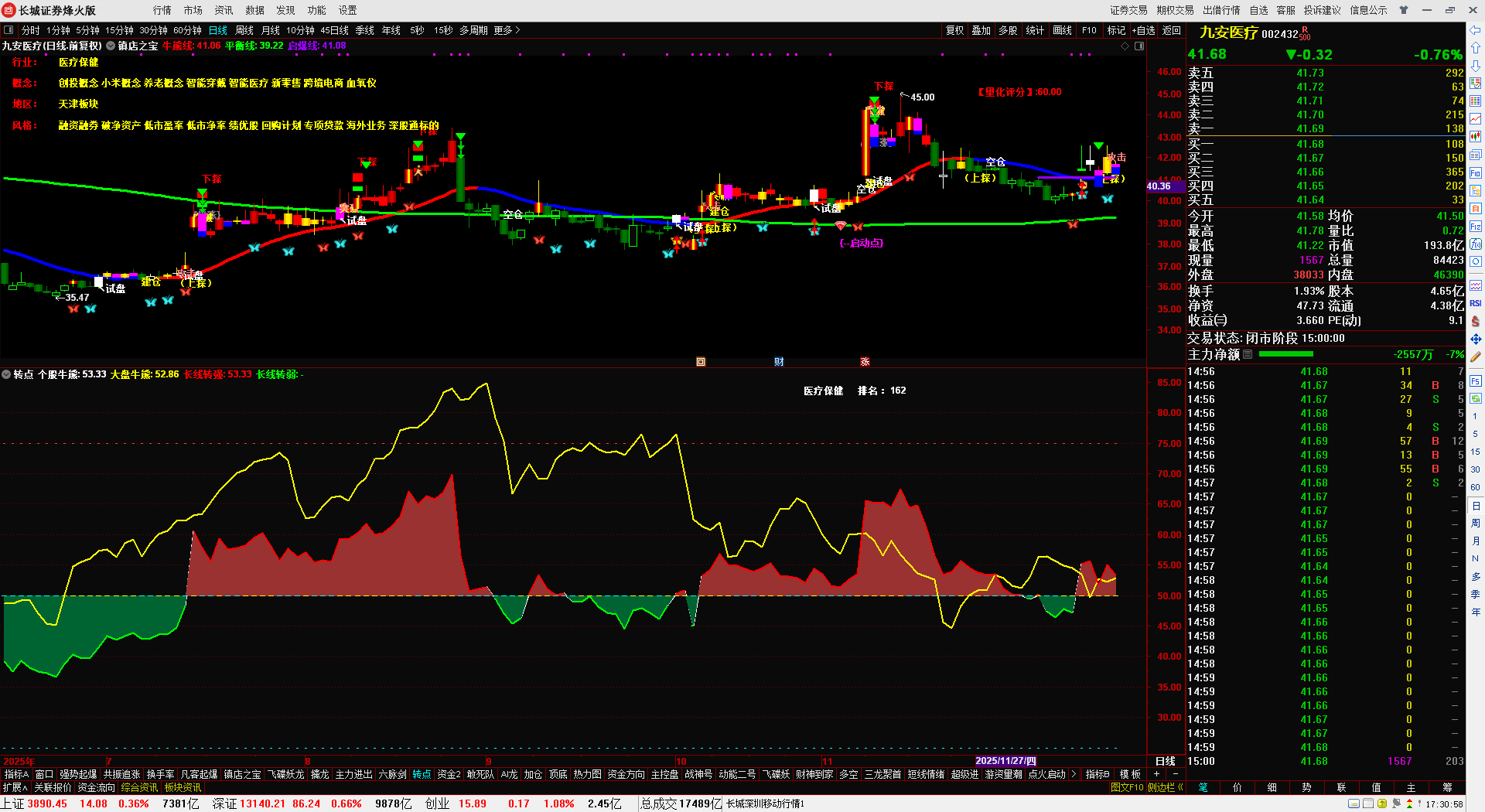
Task: Open the 行情 menu
Action: point(162,10)
